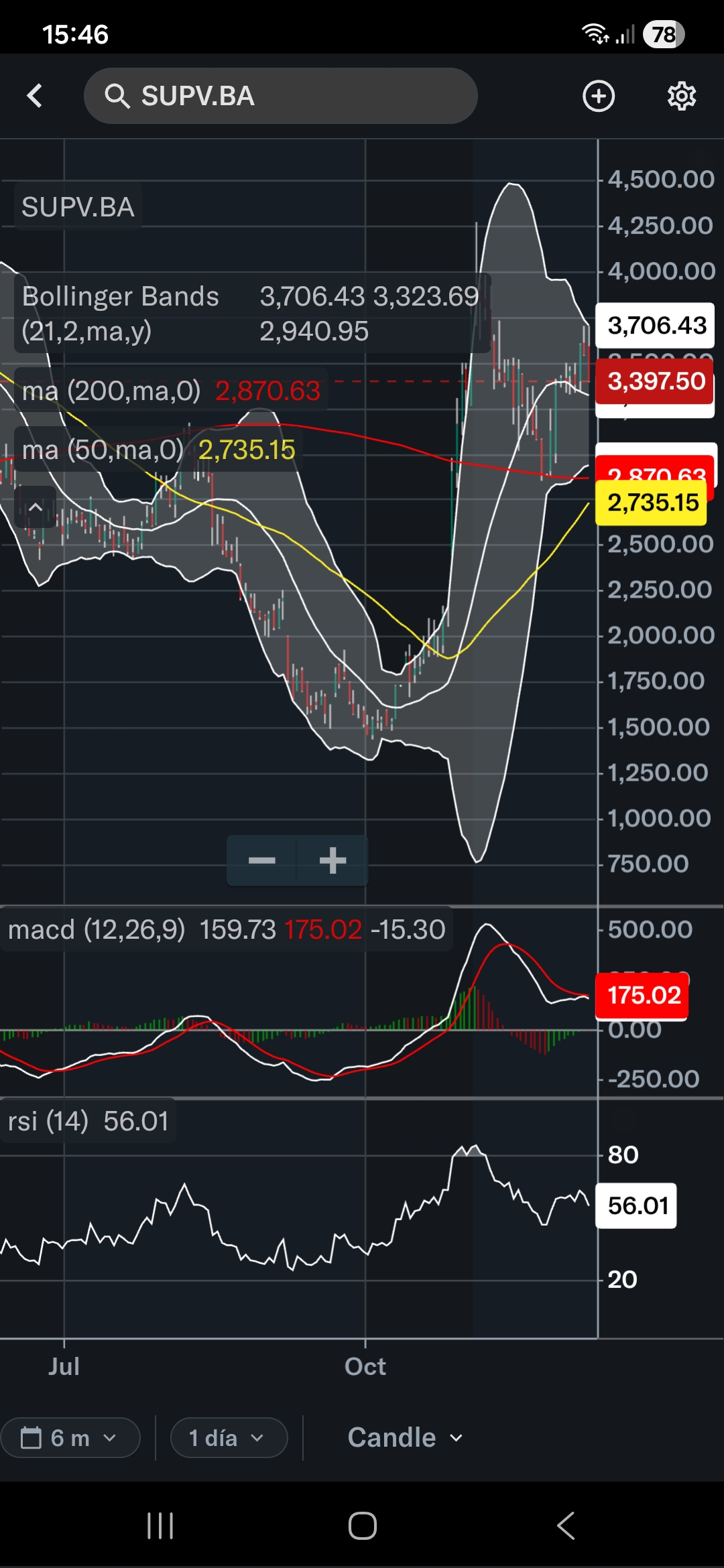Tap the 2,000.00 price axis label

tap(661, 635)
